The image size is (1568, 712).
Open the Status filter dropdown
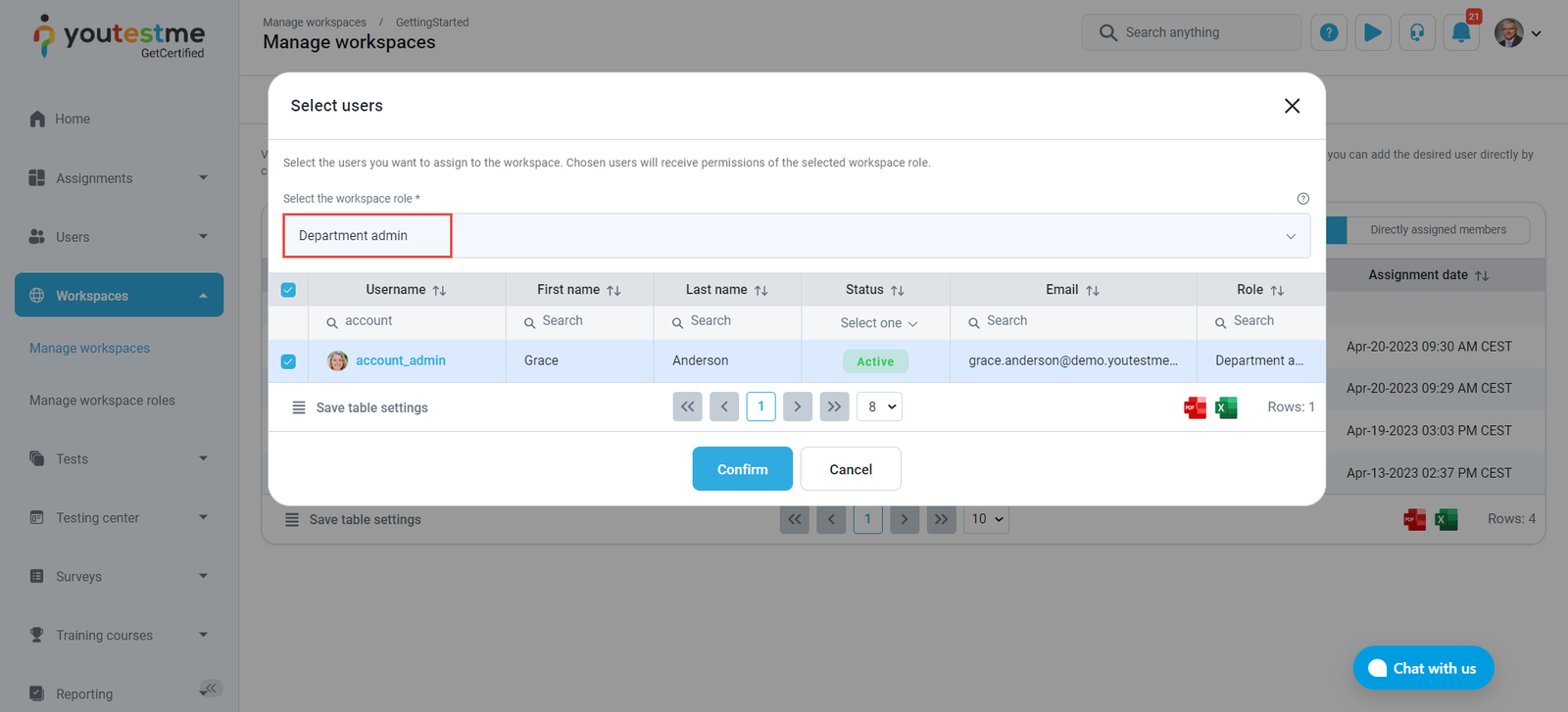[x=877, y=323]
